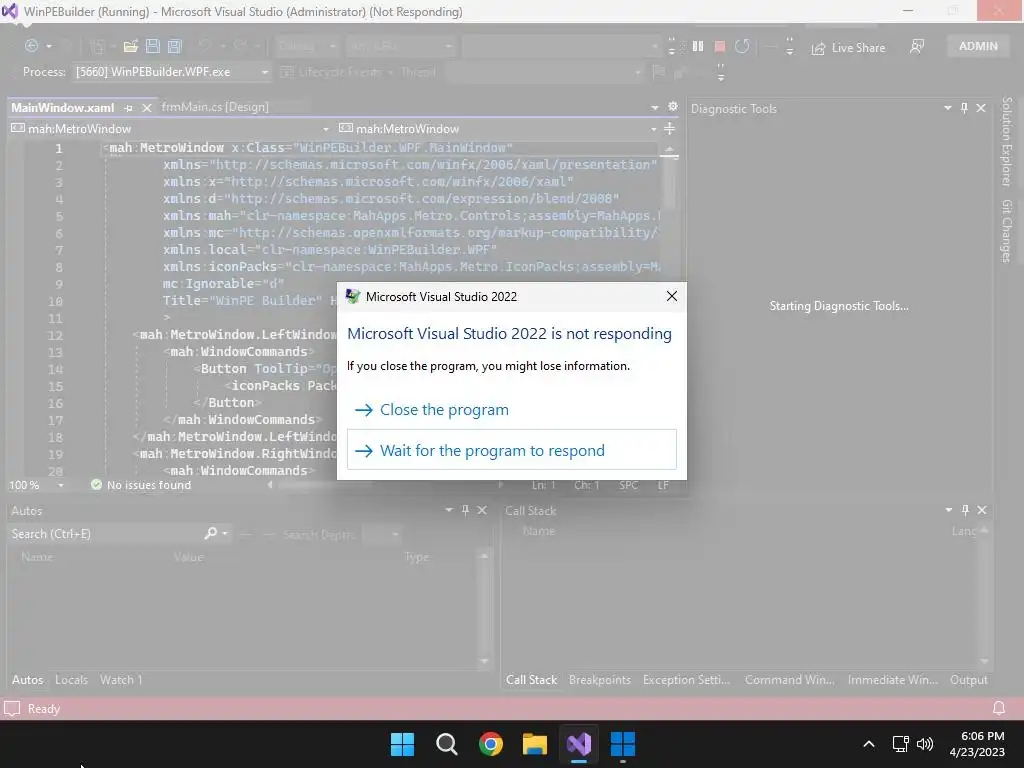Switch to the Output tab
1024x768 pixels.
click(968, 680)
